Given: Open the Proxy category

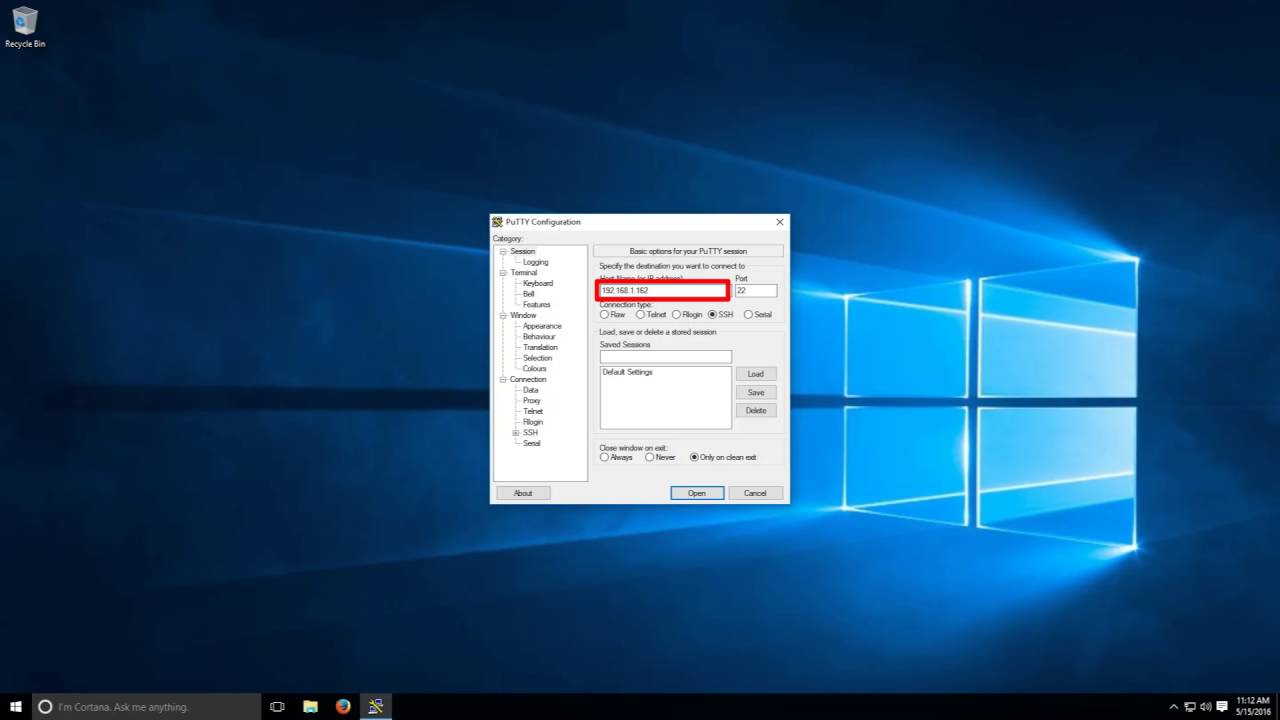Looking at the screenshot, I should tap(531, 401).
